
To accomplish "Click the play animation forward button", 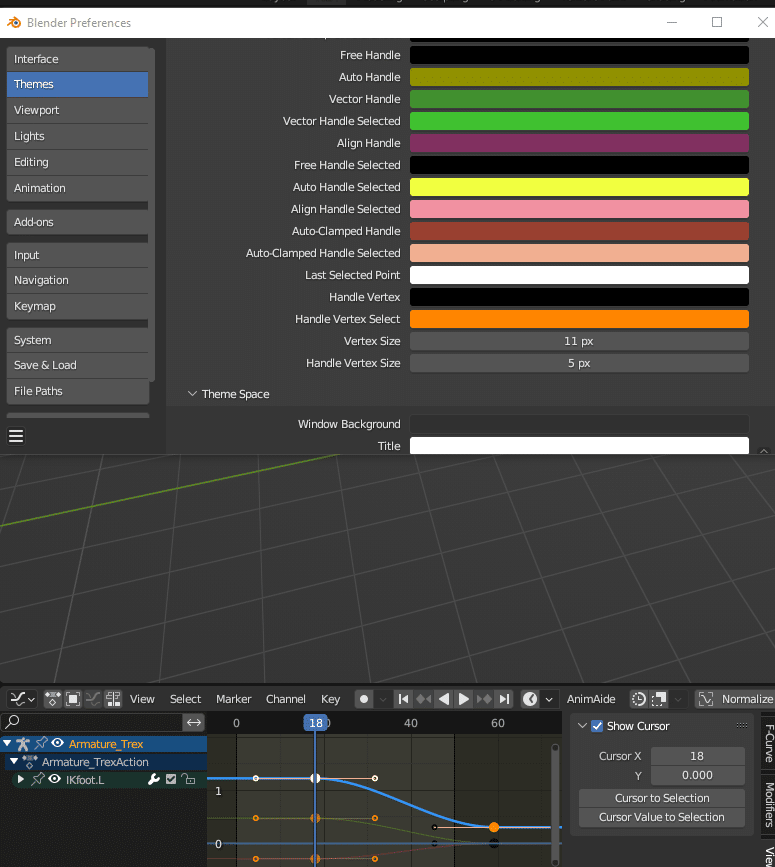I will click(x=464, y=699).
